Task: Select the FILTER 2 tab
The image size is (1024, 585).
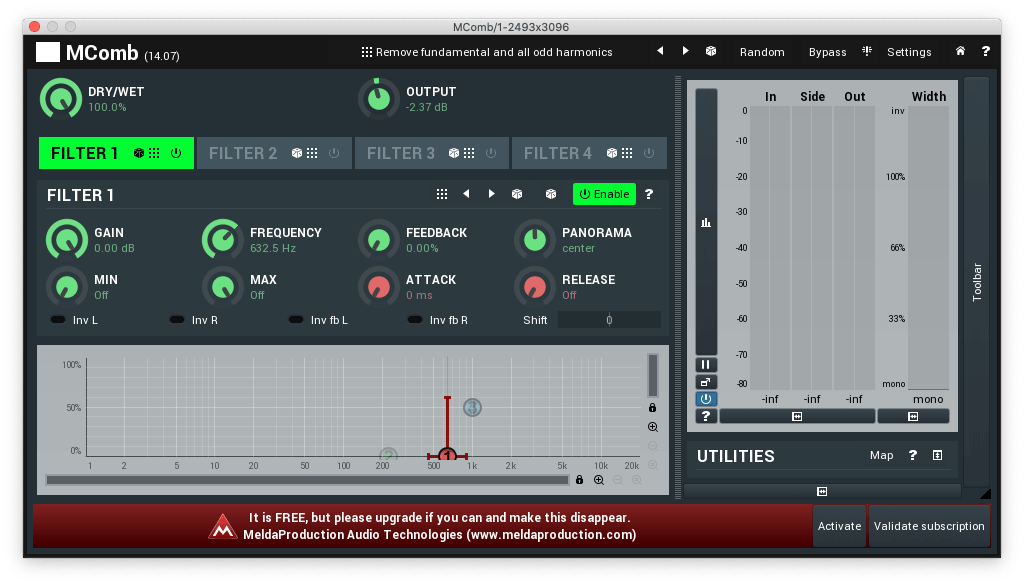Action: pyautogui.click(x=274, y=153)
